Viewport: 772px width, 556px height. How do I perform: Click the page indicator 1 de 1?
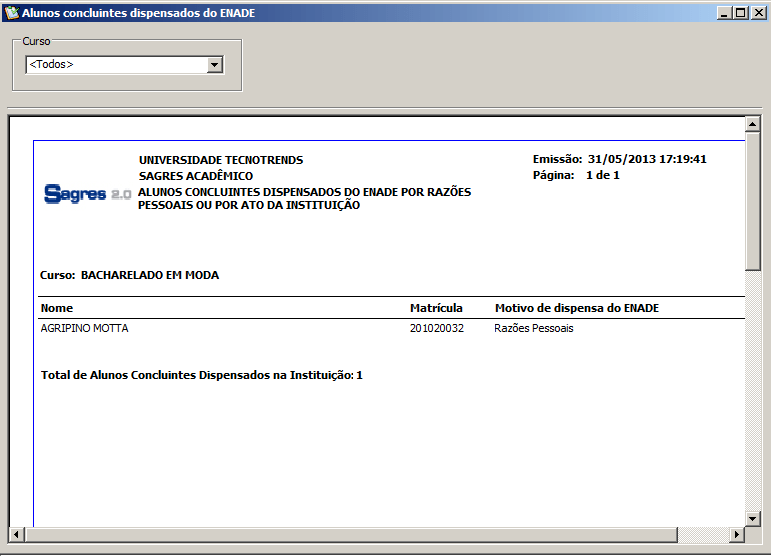pos(603,175)
